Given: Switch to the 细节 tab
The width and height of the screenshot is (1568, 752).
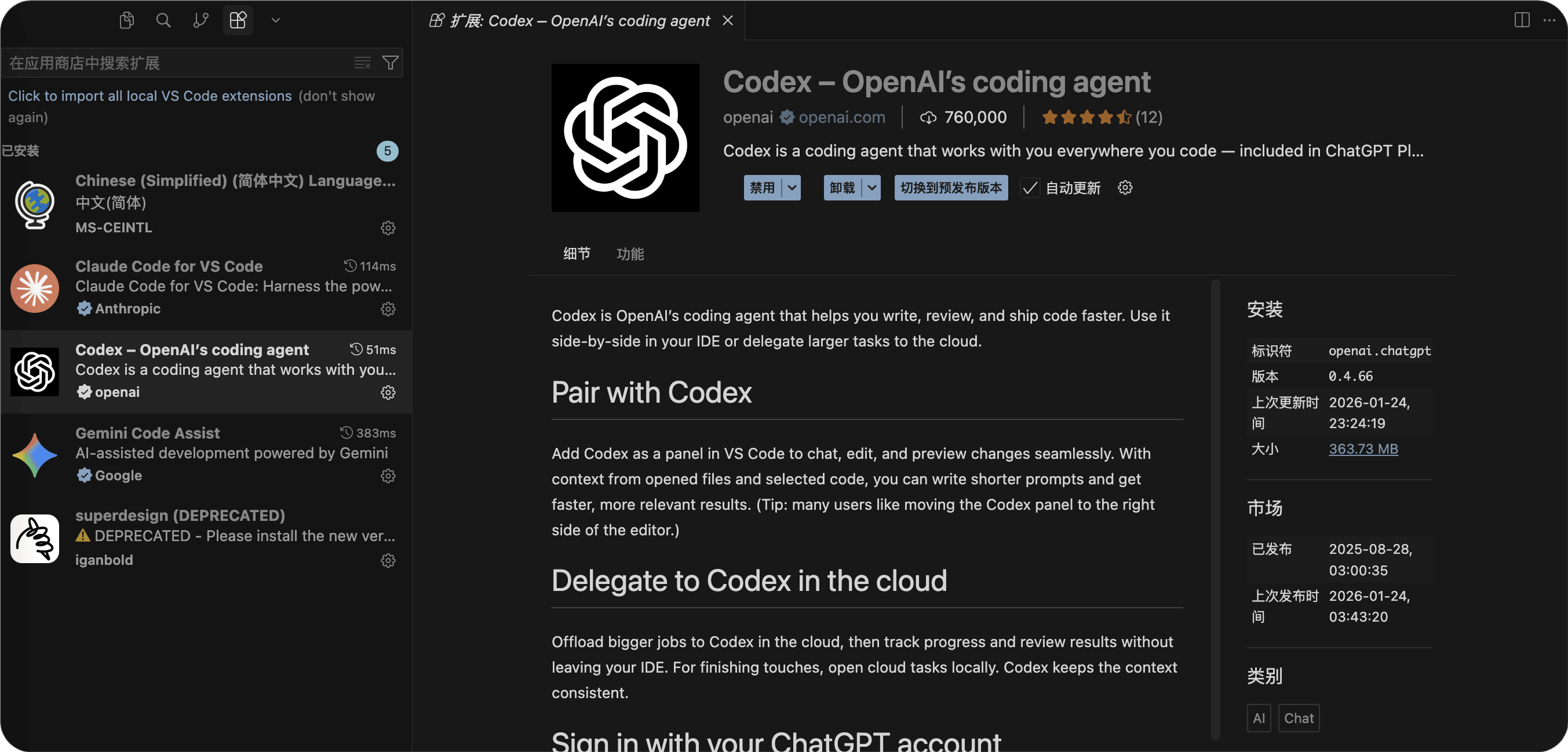Looking at the screenshot, I should pos(577,254).
